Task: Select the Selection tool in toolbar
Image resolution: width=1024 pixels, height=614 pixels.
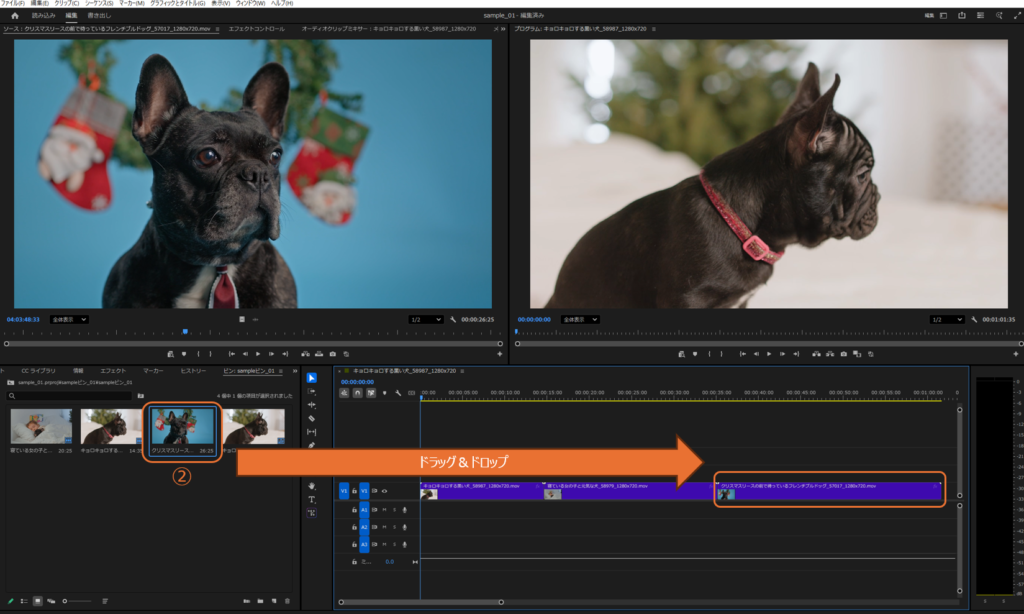Action: 312,378
